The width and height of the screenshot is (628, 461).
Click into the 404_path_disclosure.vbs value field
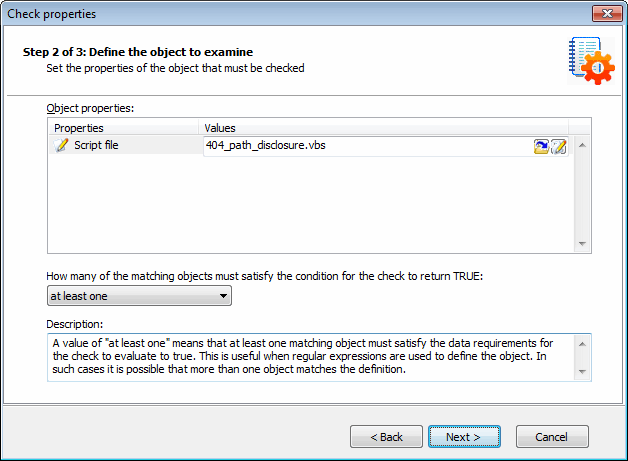pos(368,146)
